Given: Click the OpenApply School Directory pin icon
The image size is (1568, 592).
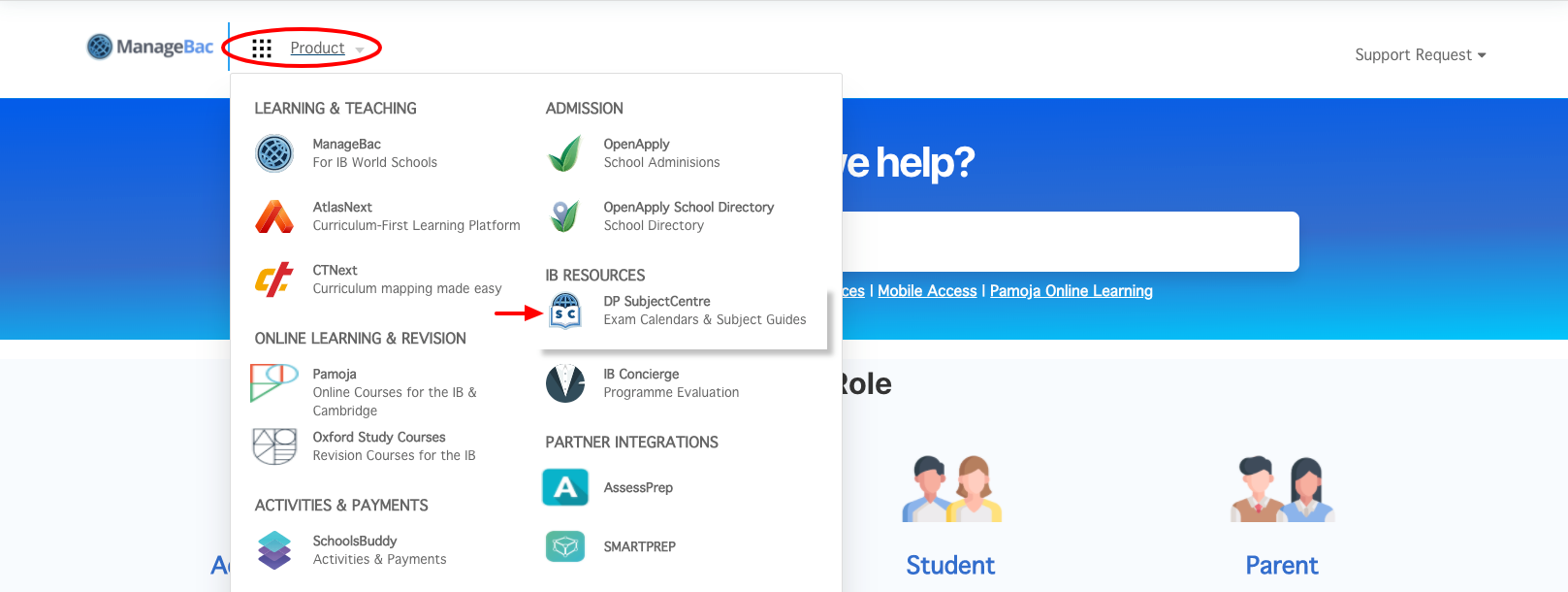Looking at the screenshot, I should [x=565, y=216].
